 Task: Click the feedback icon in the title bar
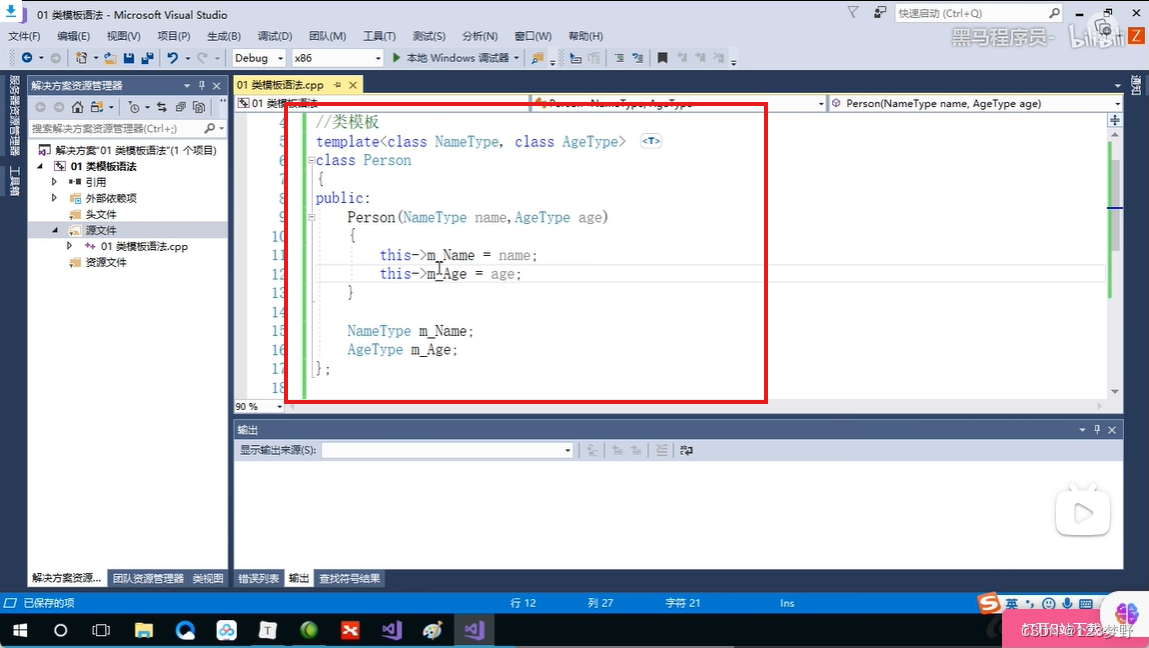pos(880,12)
